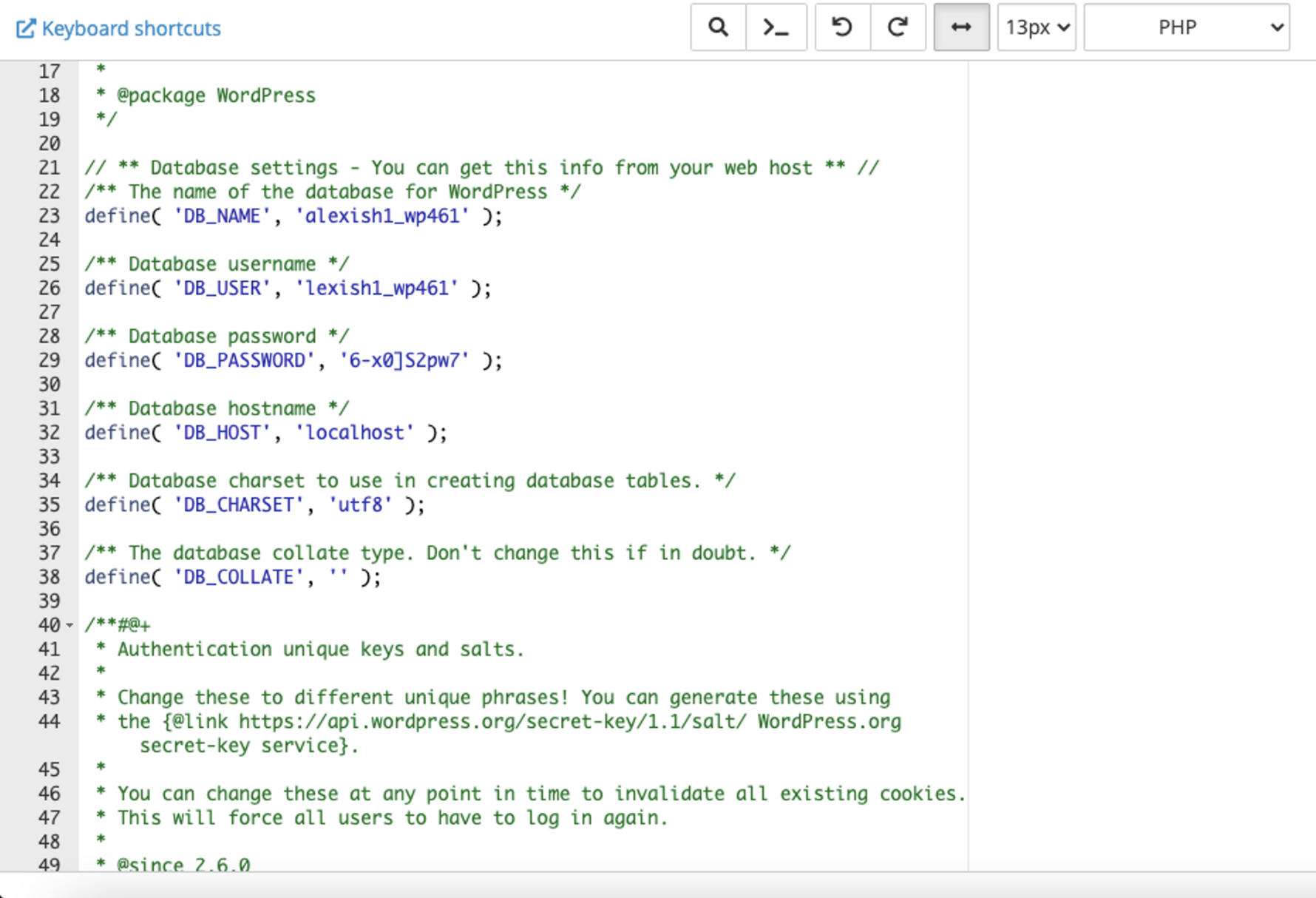Click the 'DB_CHARSET' constant name
This screenshot has width=1316, height=898.
click(239, 504)
